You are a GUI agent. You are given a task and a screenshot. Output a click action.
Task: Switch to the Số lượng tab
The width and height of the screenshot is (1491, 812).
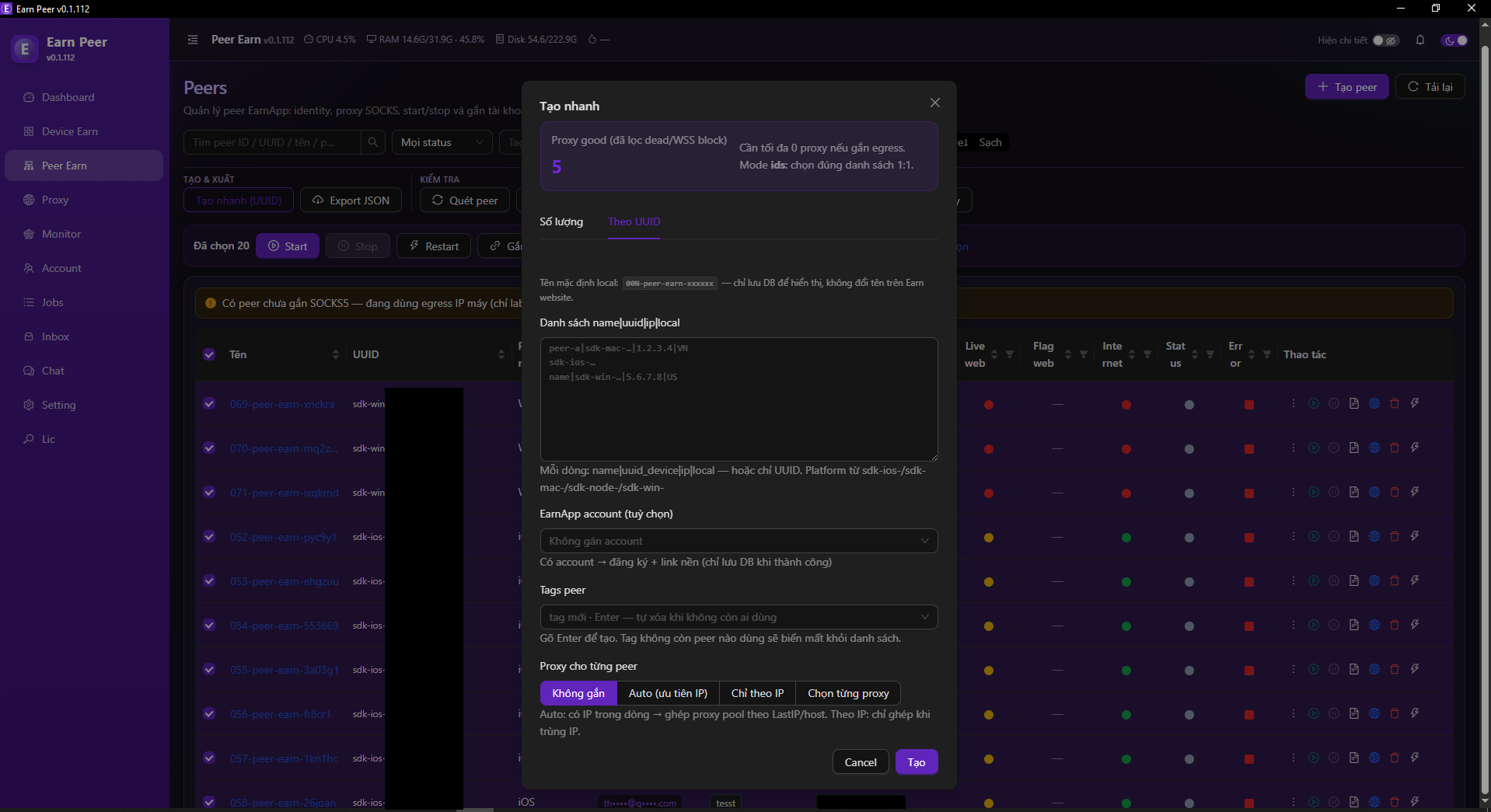561,221
